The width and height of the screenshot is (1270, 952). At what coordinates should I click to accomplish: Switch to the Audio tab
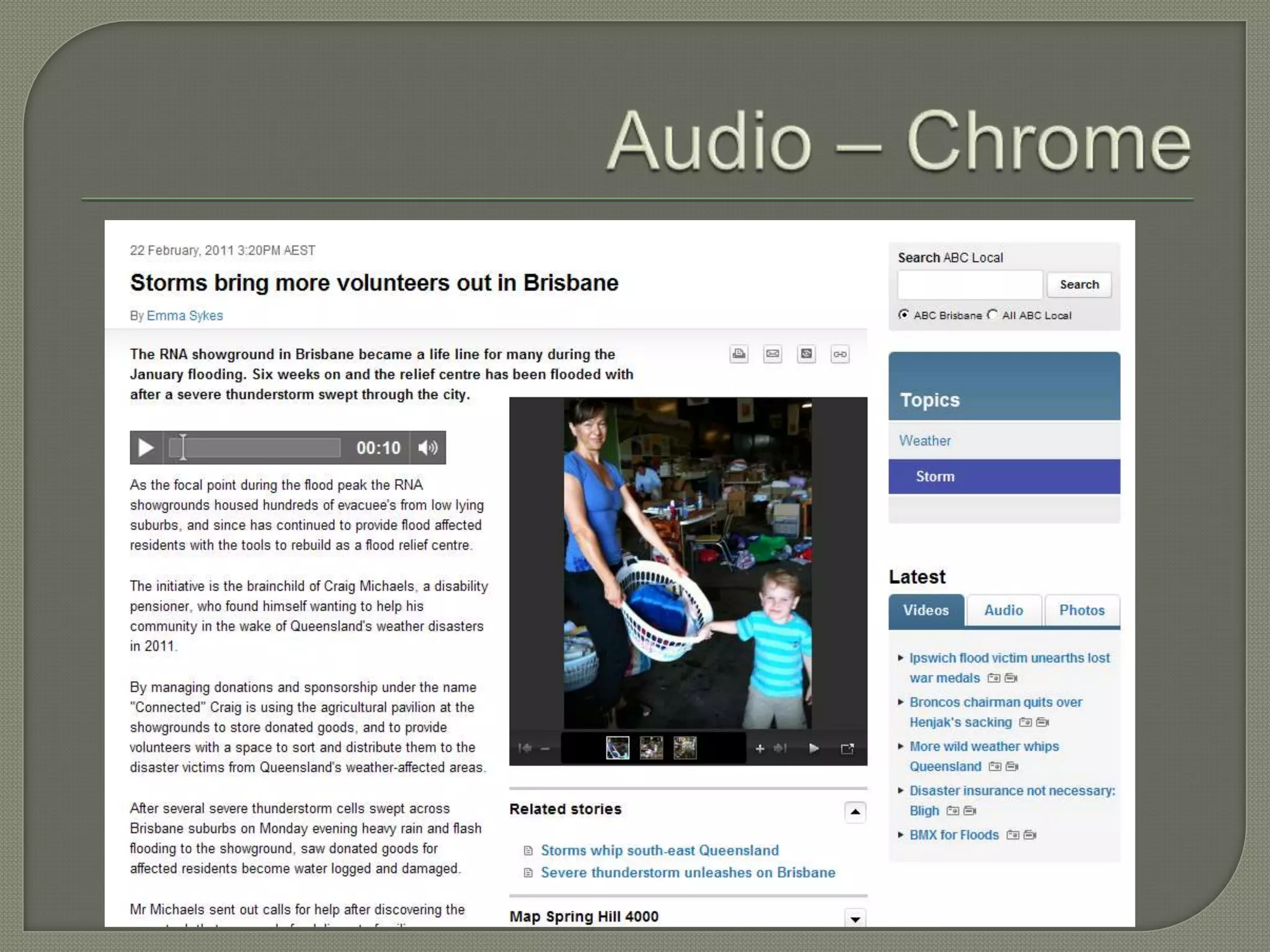1003,610
